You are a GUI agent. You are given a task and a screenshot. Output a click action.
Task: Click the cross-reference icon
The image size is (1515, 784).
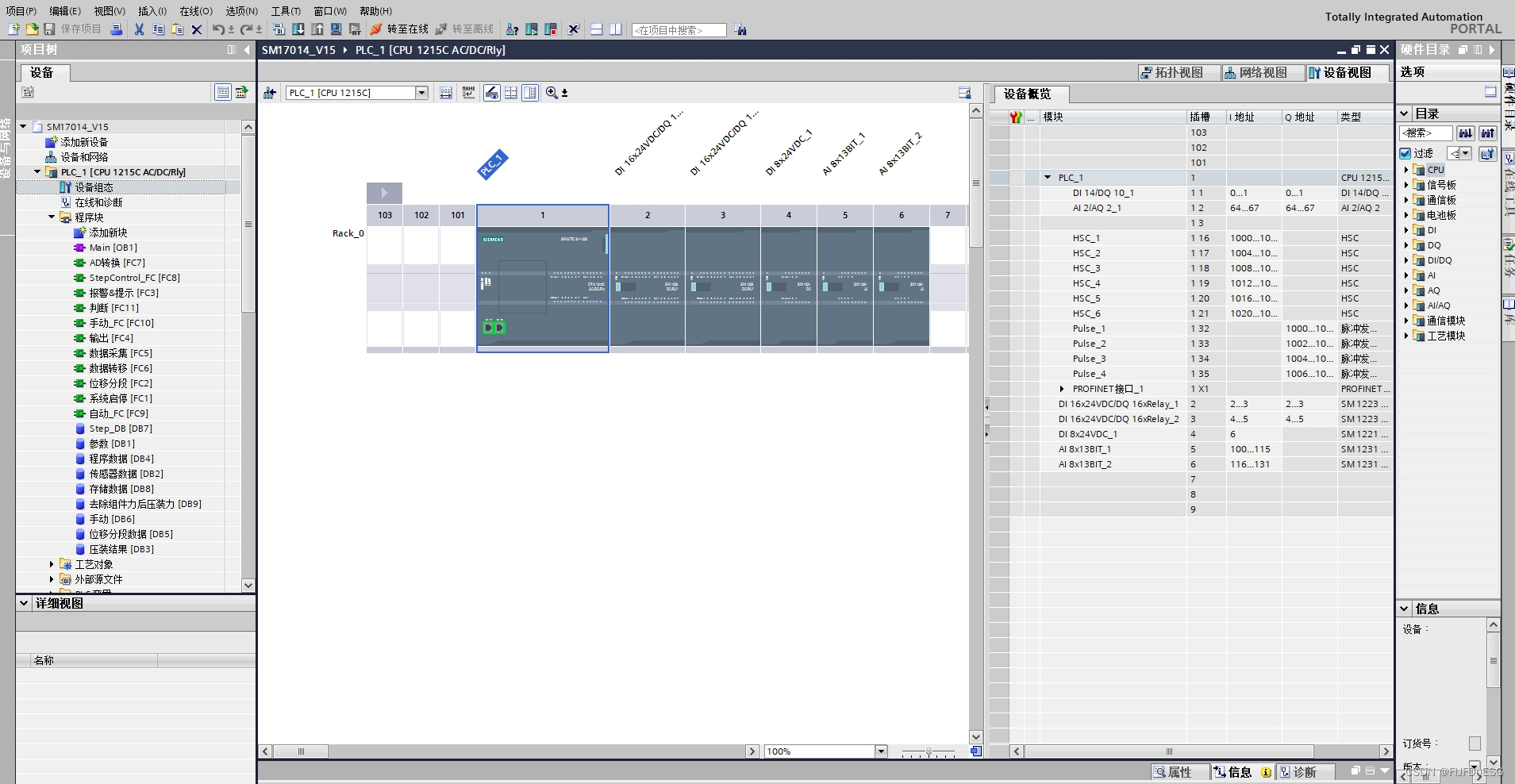coord(574,29)
